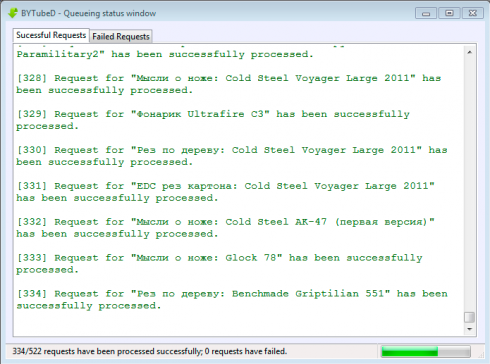Image resolution: width=490 pixels, height=364 pixels.
Task: Maximize the Queueing status window
Action: pos(449,13)
